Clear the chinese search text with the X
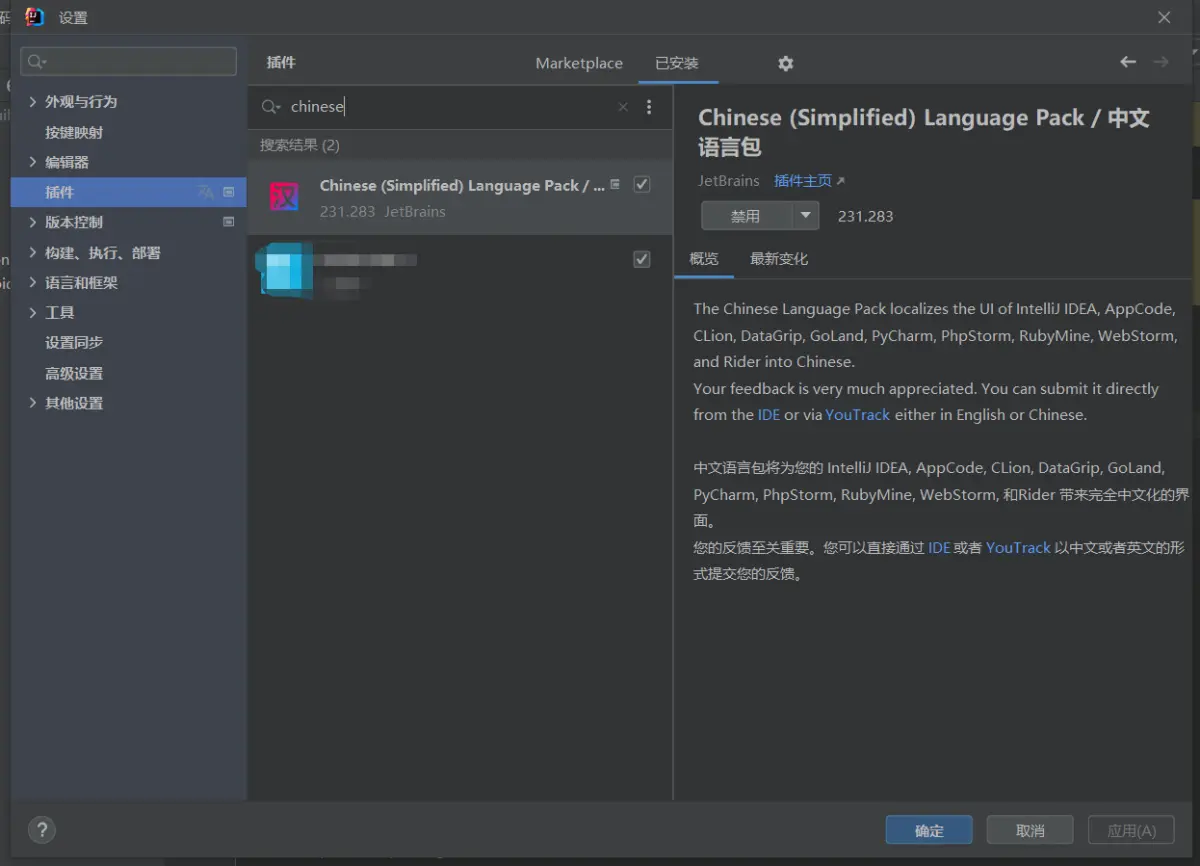This screenshot has width=1200, height=866. [x=622, y=106]
